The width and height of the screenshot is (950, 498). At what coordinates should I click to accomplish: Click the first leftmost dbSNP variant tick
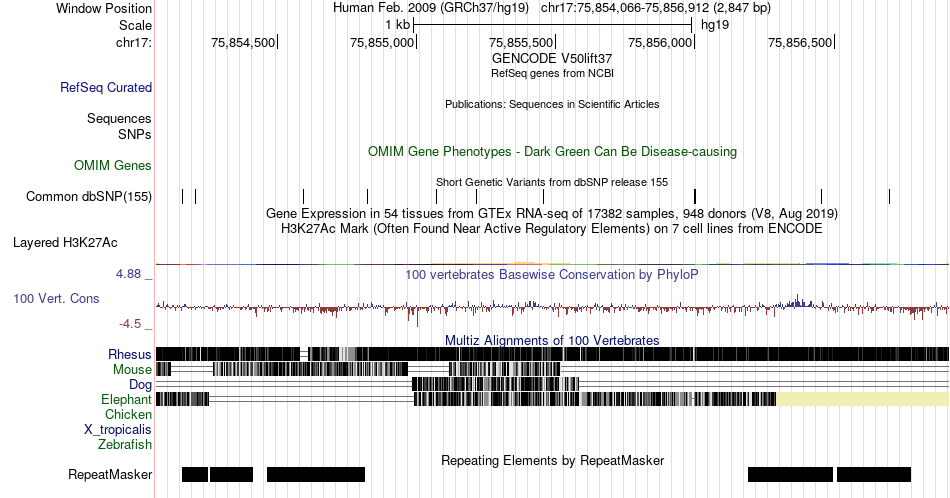pyautogui.click(x=182, y=196)
